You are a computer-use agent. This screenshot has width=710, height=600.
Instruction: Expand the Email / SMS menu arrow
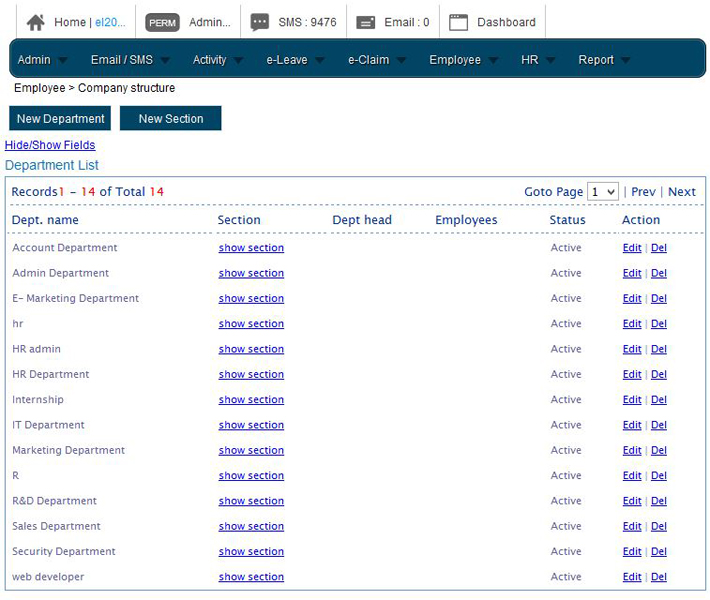pos(165,60)
